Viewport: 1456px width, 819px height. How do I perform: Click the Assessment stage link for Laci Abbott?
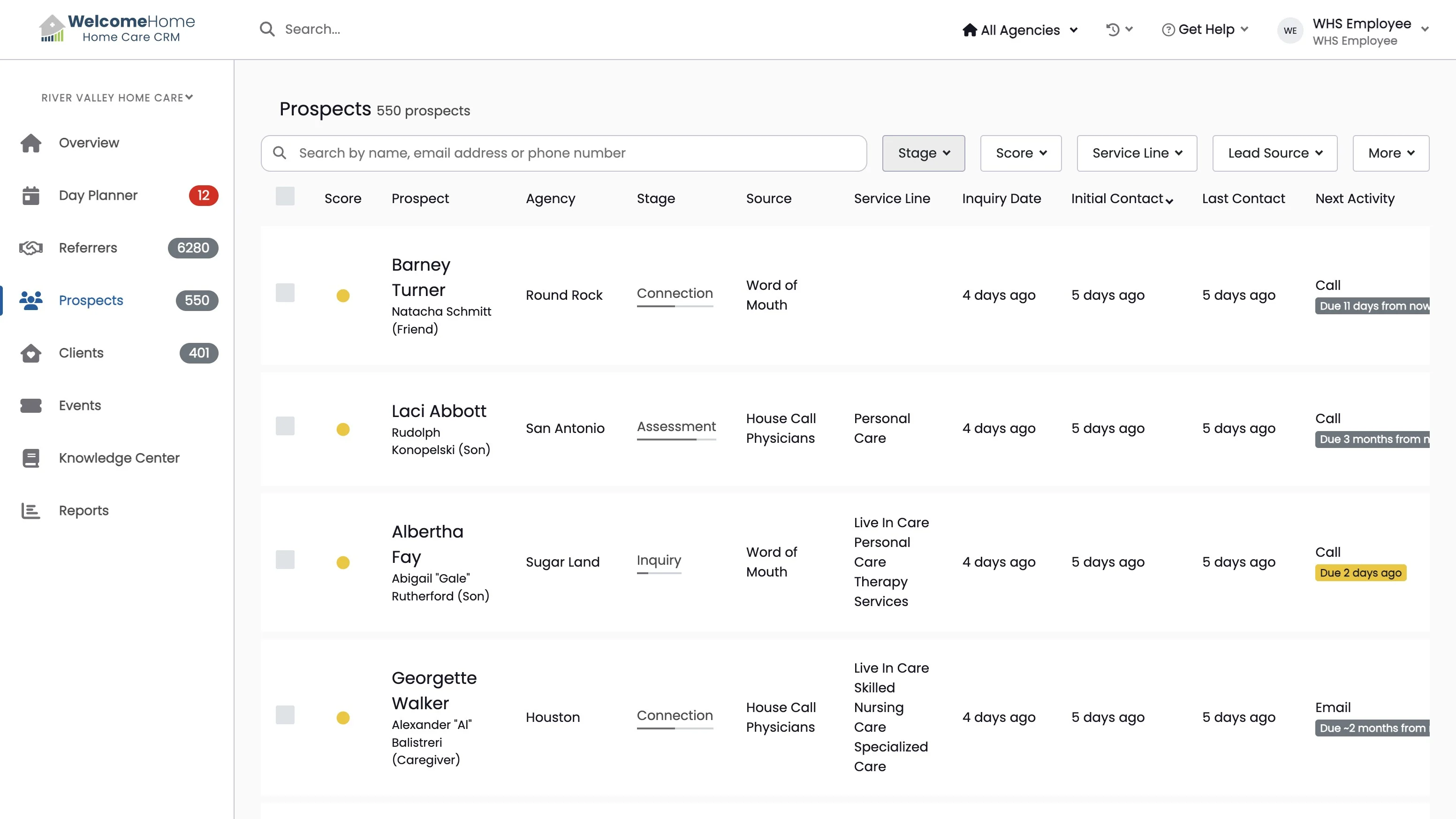click(x=676, y=427)
